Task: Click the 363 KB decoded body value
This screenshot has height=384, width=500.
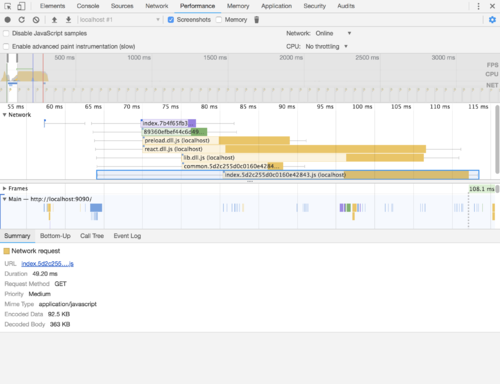Action: point(60,324)
